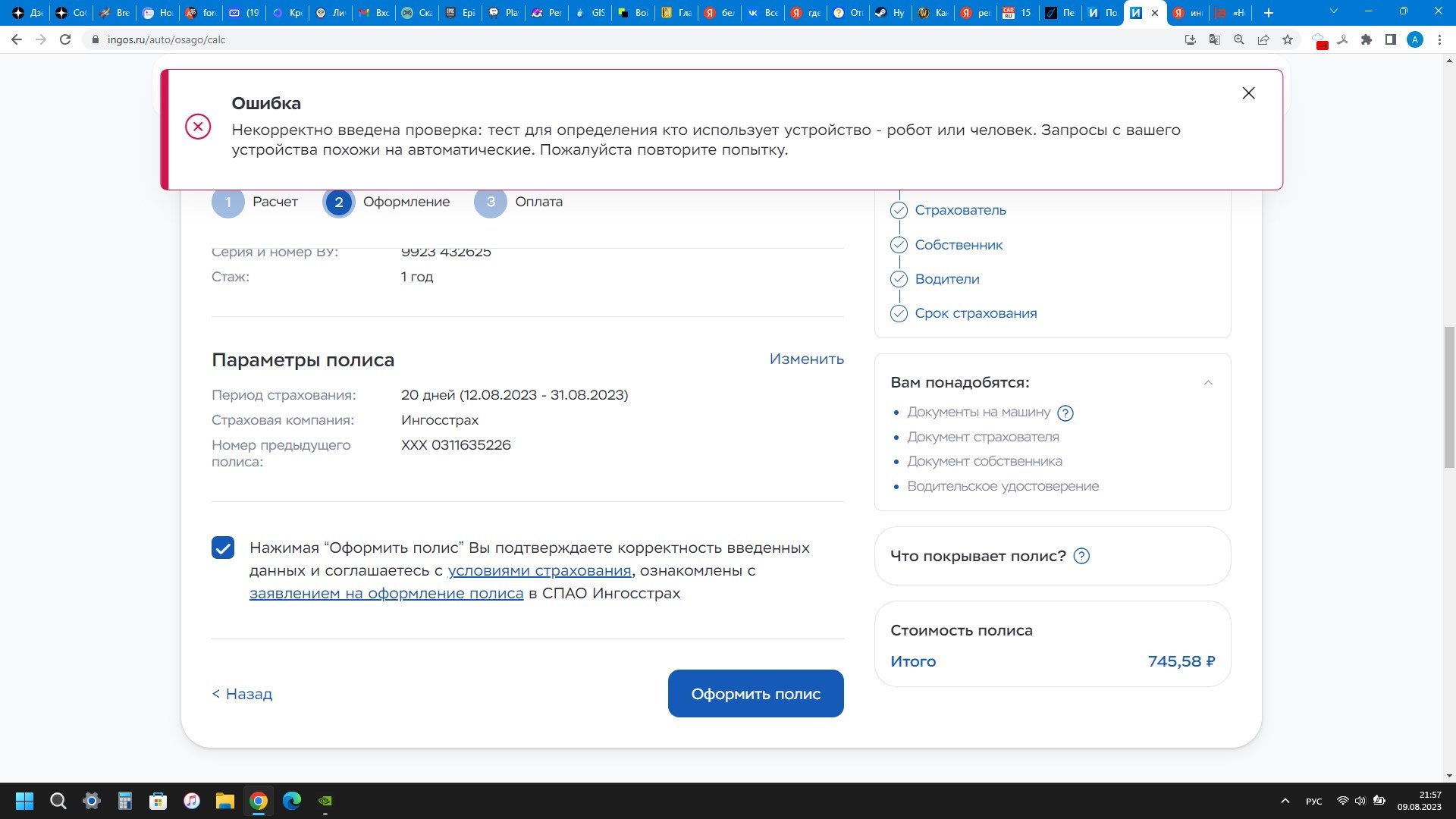This screenshot has width=1456, height=819.
Task: Open the условиями страхования link
Action: pos(539,570)
